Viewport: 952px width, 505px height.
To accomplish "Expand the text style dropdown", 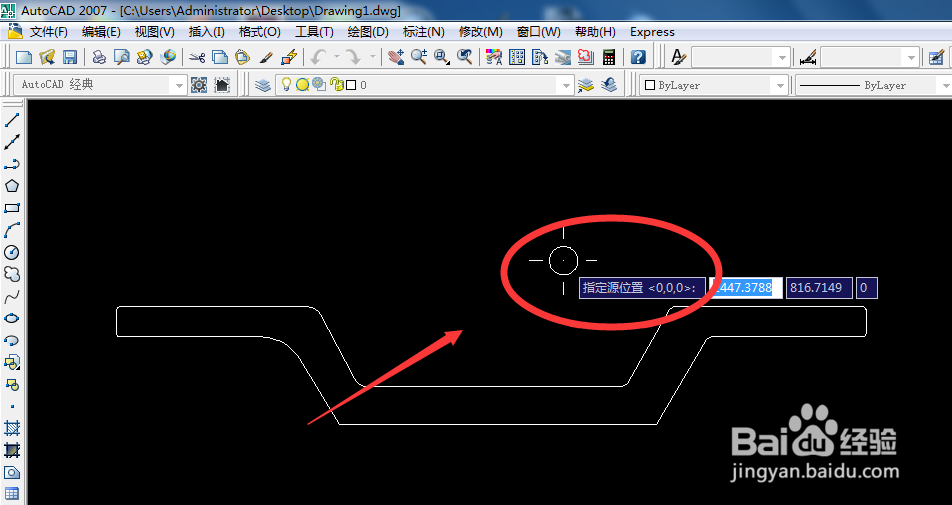I will [783, 58].
